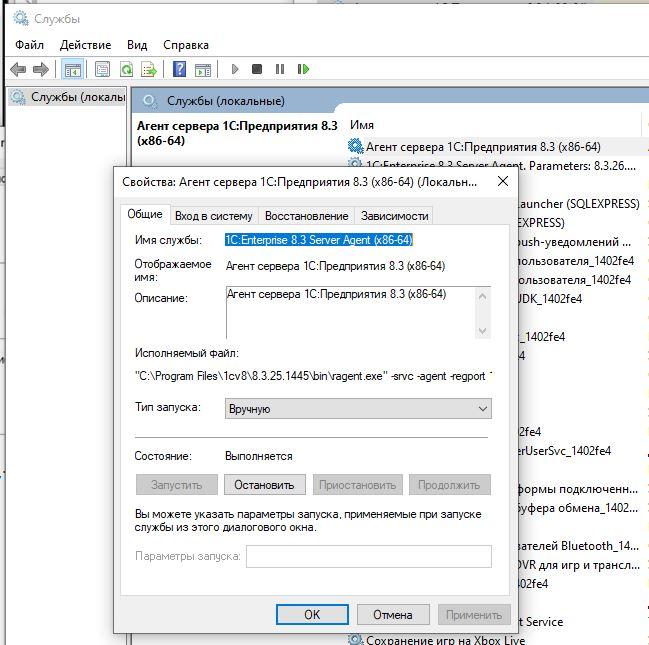Select the launcher (SQLEXPRESS) service row
Viewport: 649px width, 645px height.
(579, 204)
